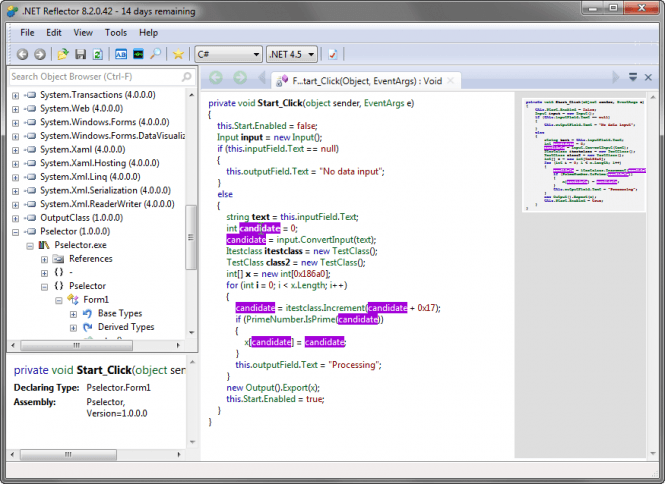
Task: Expand System.Web (4.0.0.0) node
Action: pos(15,109)
